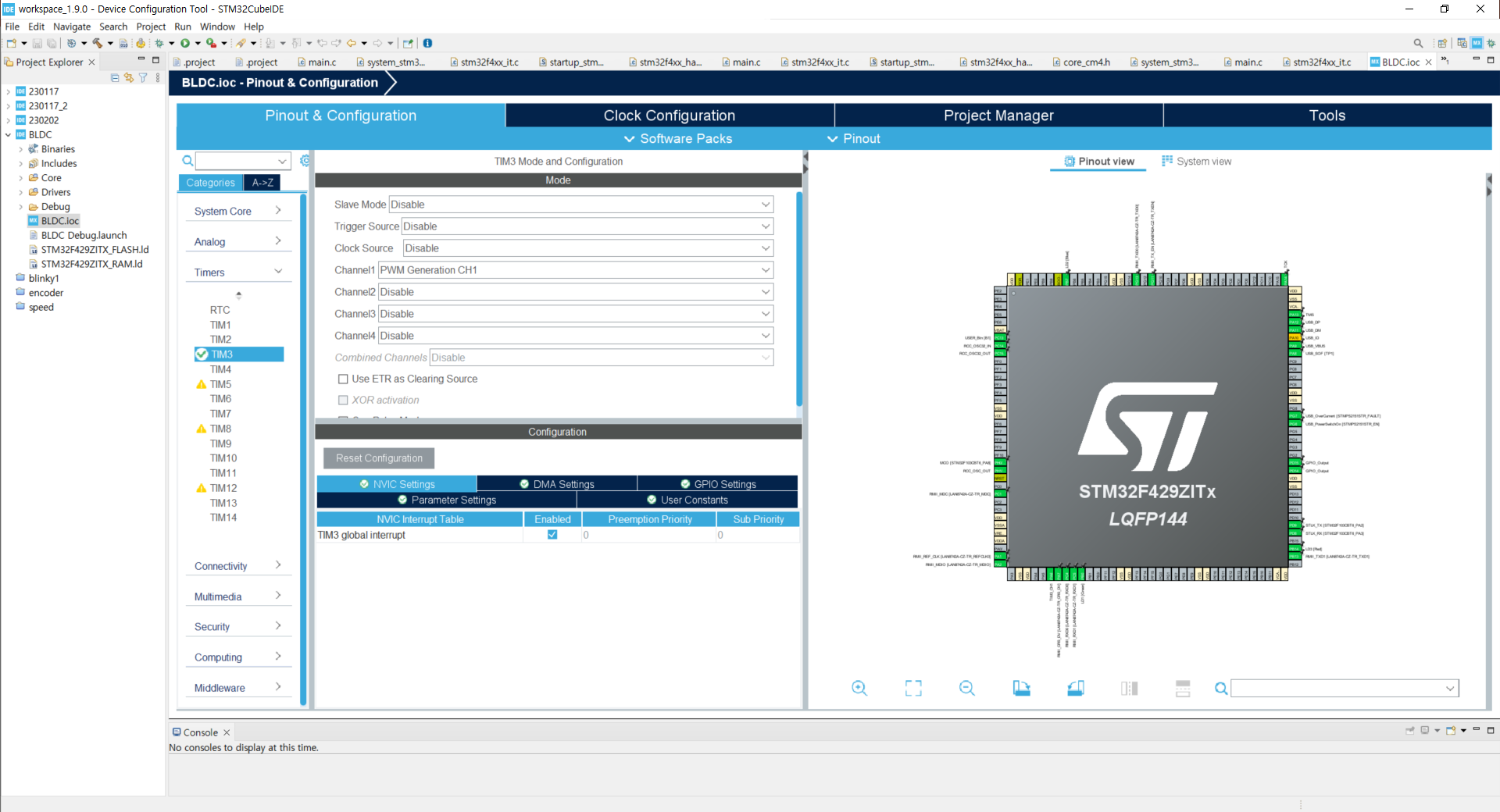Toggle the TIM3 global interrupt Enabled checkbox
Screen dimensions: 1500x812
pos(552,535)
